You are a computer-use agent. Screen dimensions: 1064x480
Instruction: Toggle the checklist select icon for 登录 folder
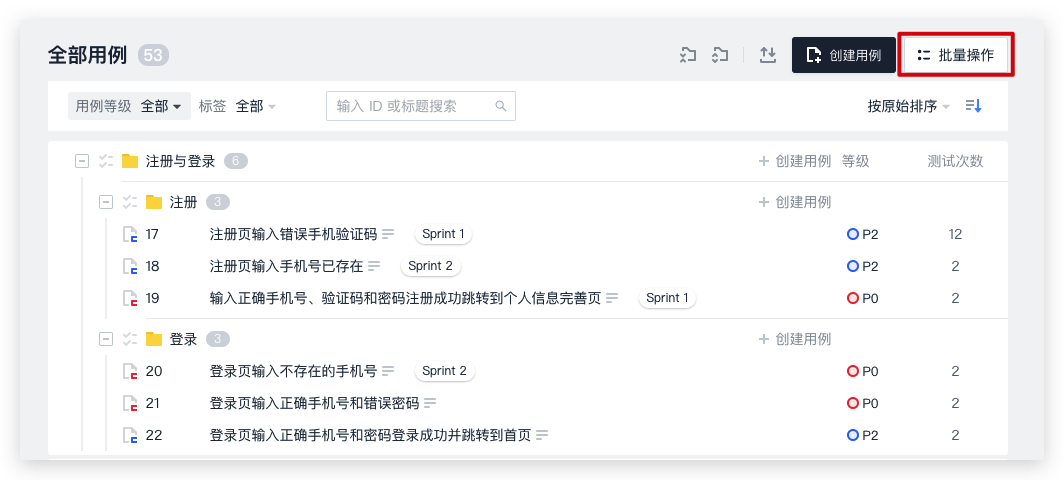(129, 339)
